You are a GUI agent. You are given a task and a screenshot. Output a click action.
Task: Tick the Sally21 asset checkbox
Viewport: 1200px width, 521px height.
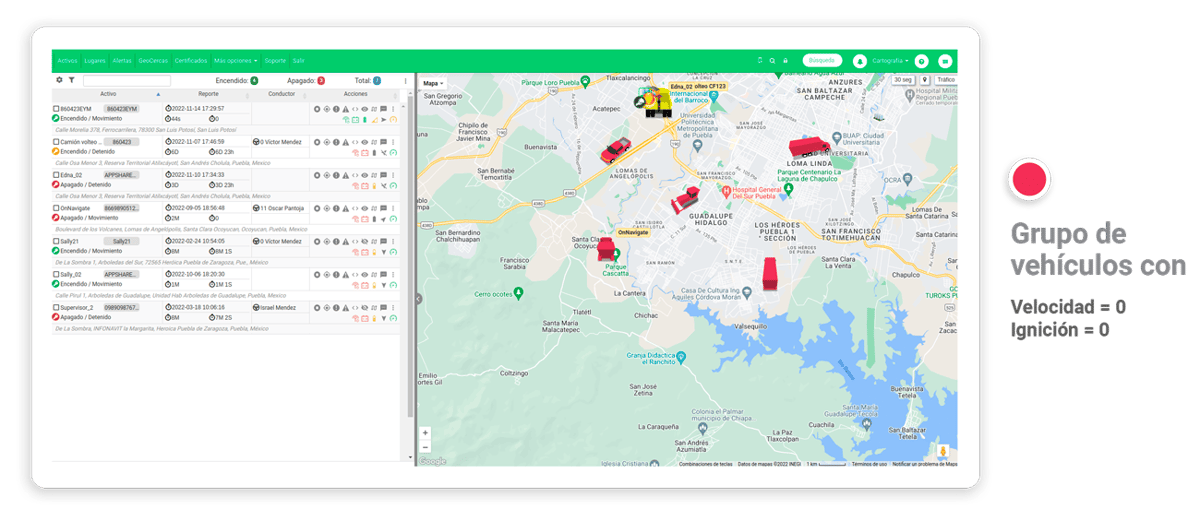click(56, 241)
